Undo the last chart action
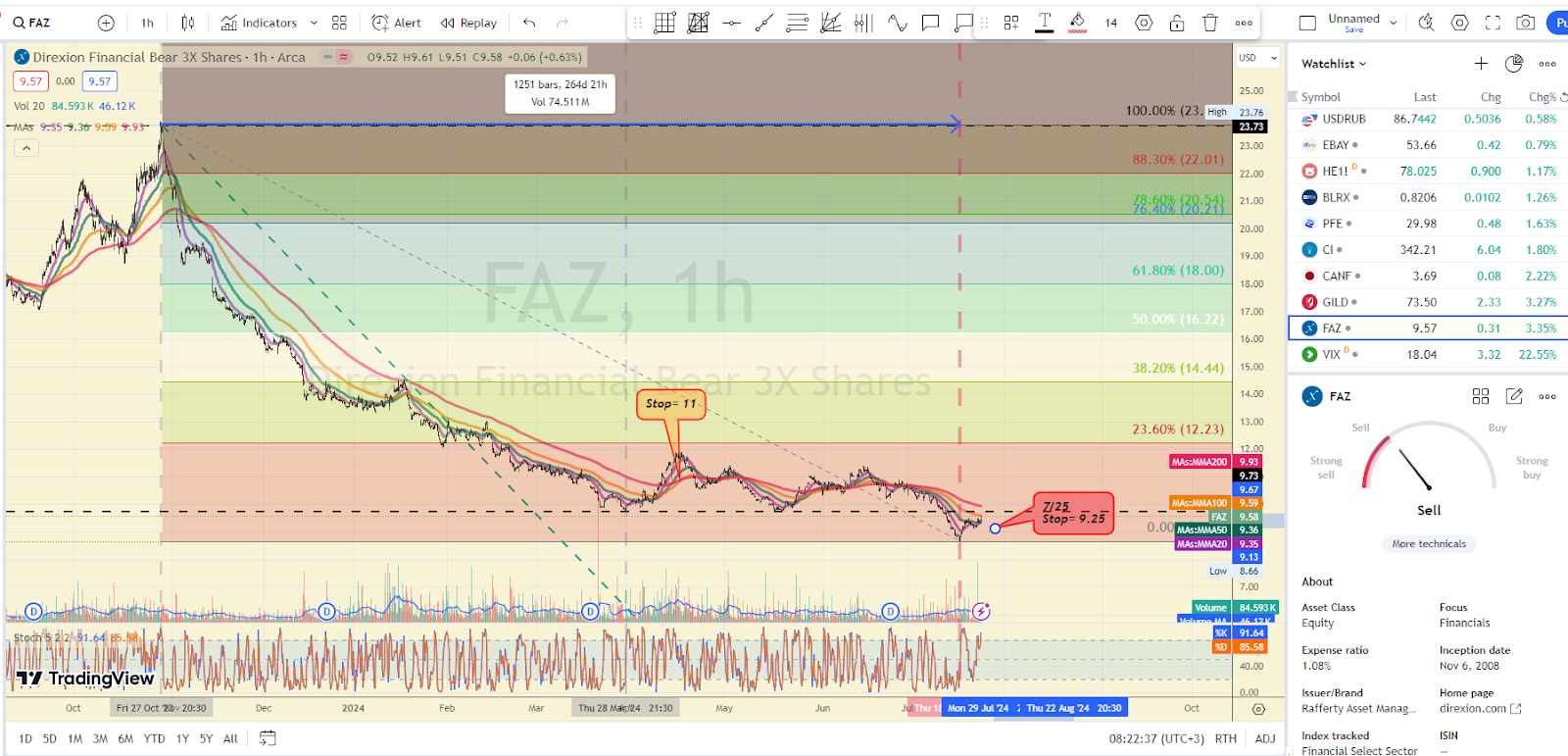1568x756 pixels. [529, 23]
